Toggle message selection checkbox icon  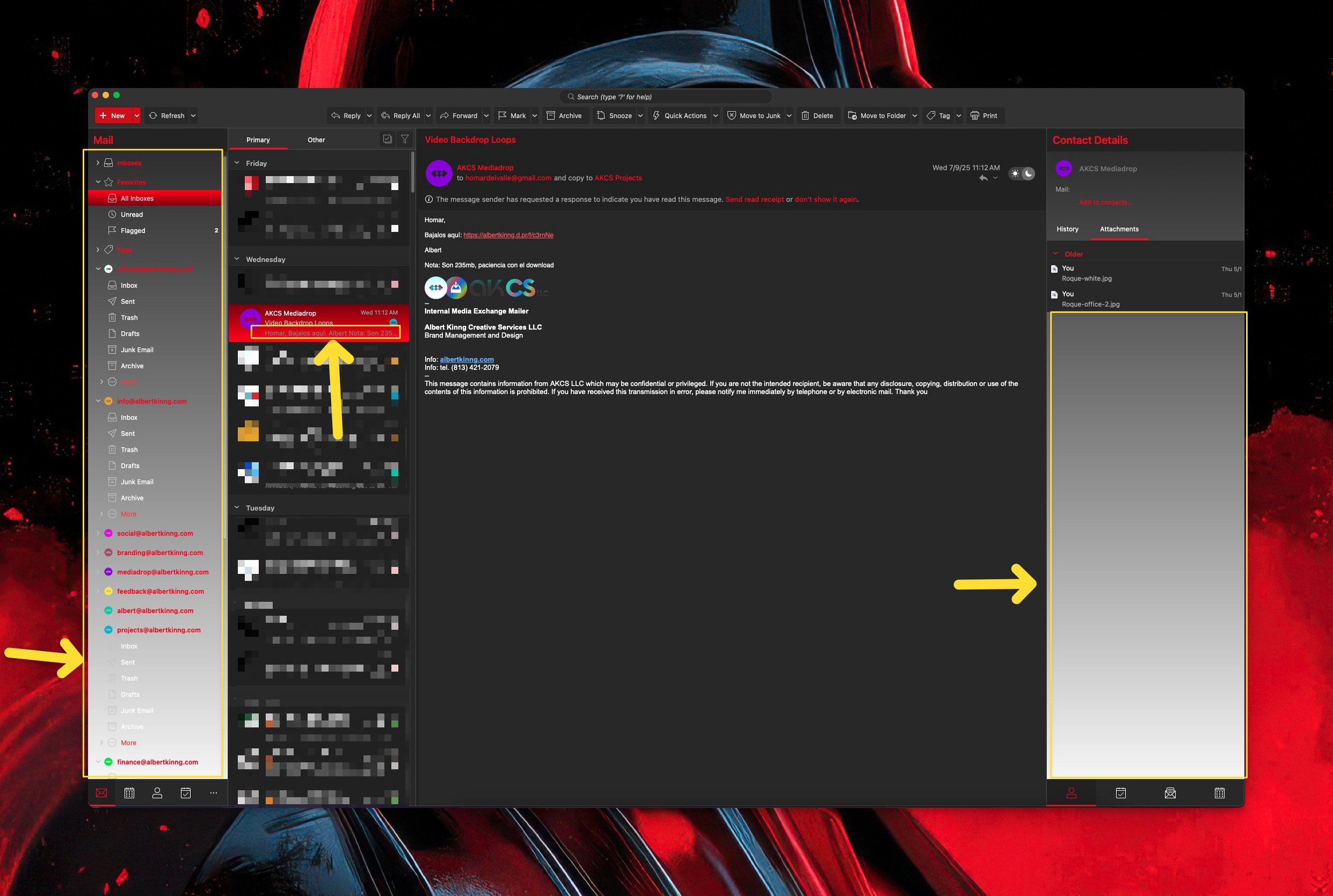click(388, 139)
